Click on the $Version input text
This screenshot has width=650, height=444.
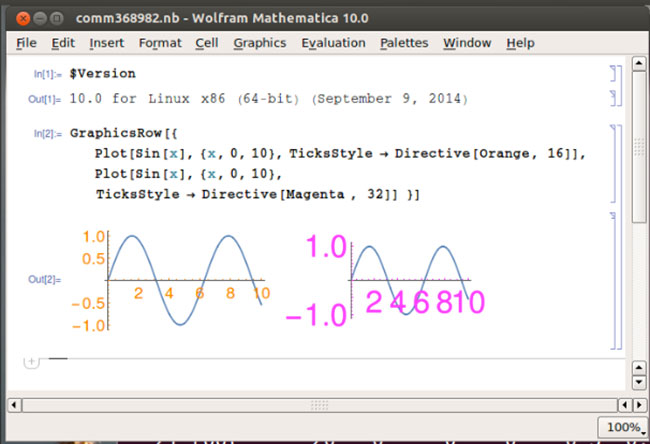point(102,74)
